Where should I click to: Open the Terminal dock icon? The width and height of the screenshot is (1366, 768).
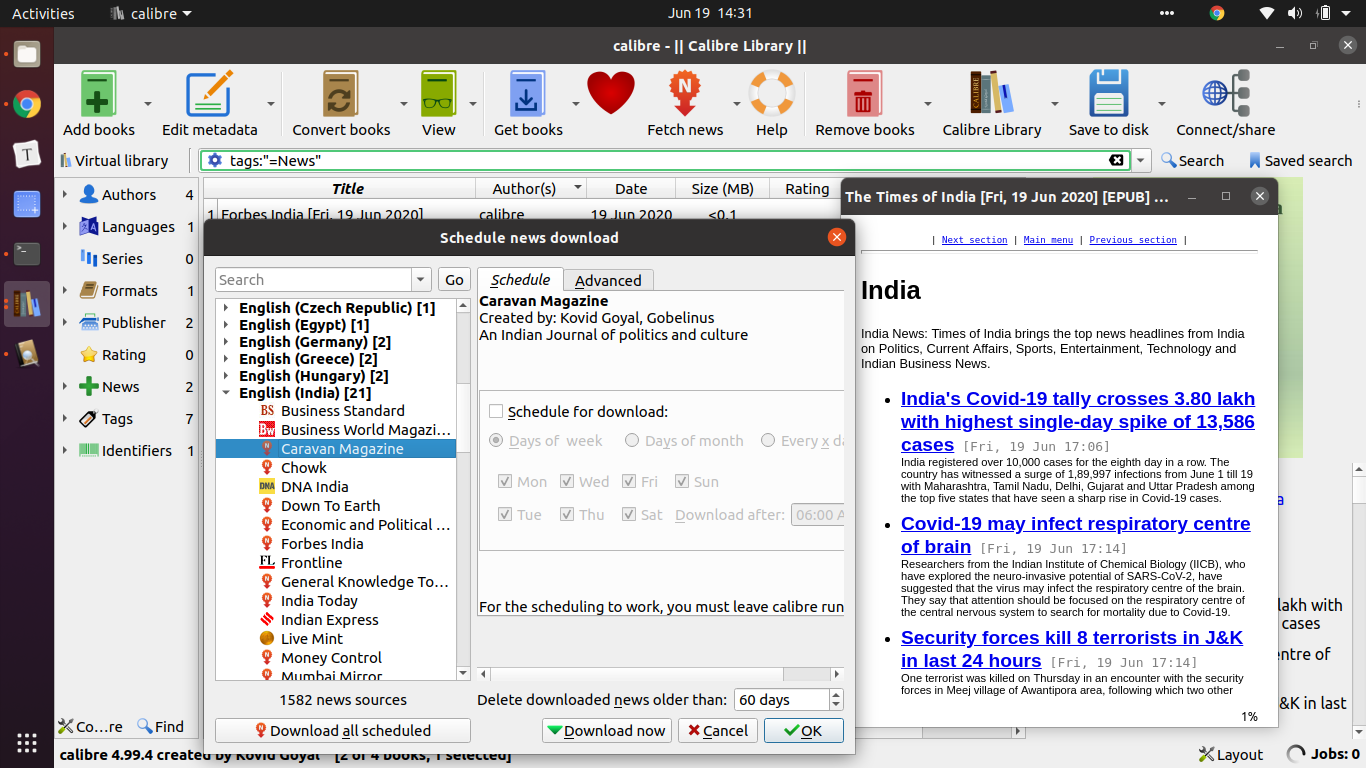point(27,254)
